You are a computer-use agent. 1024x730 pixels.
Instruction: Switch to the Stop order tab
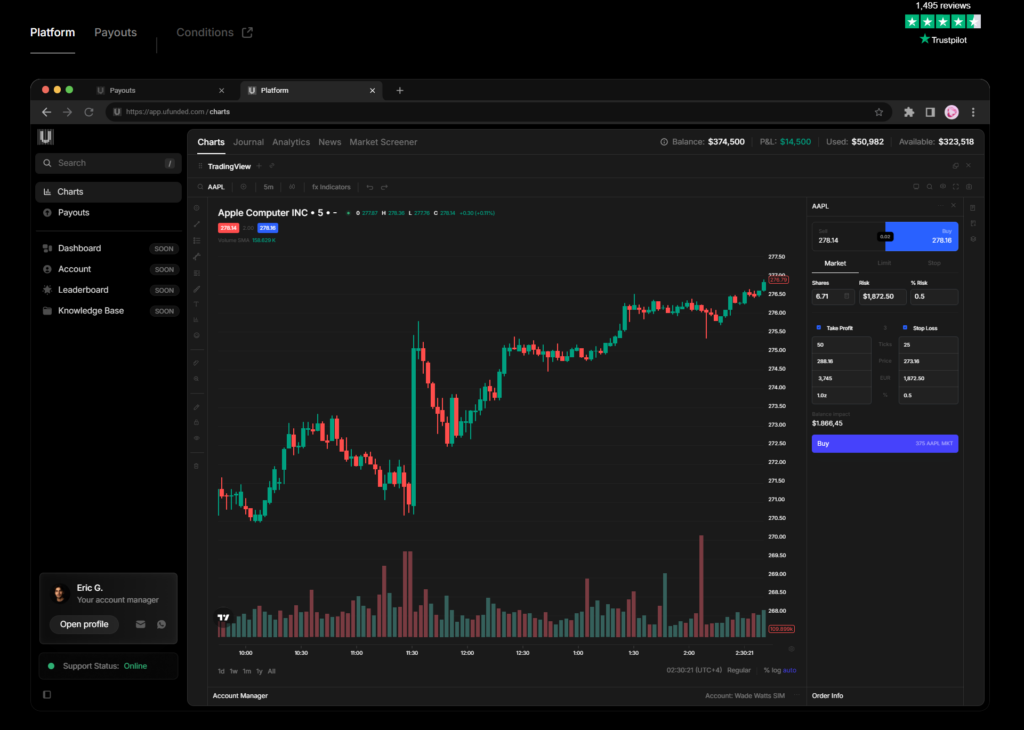[x=934, y=263]
